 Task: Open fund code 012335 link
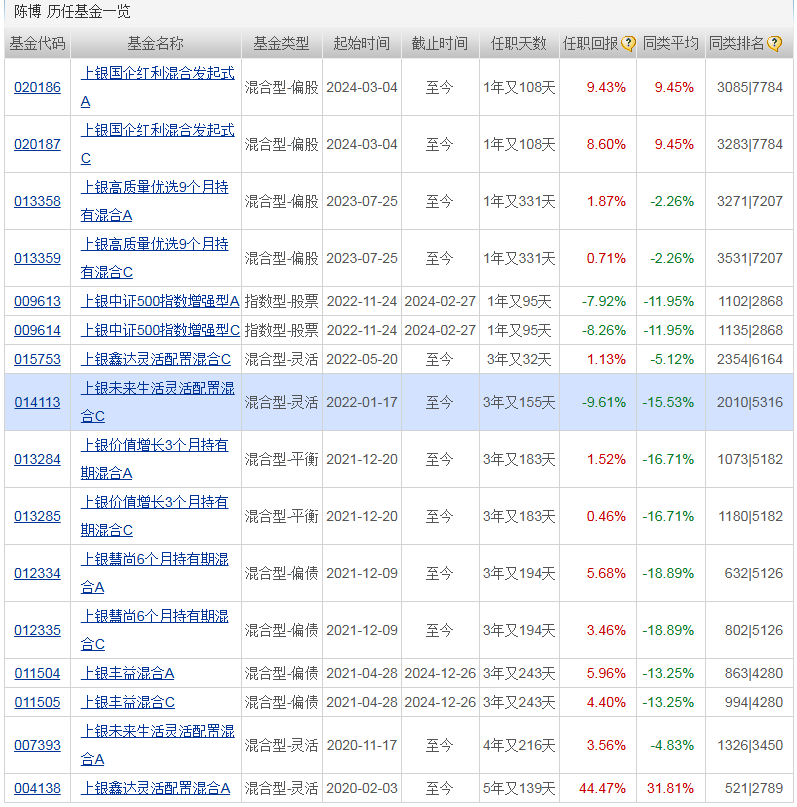[x=37, y=630]
